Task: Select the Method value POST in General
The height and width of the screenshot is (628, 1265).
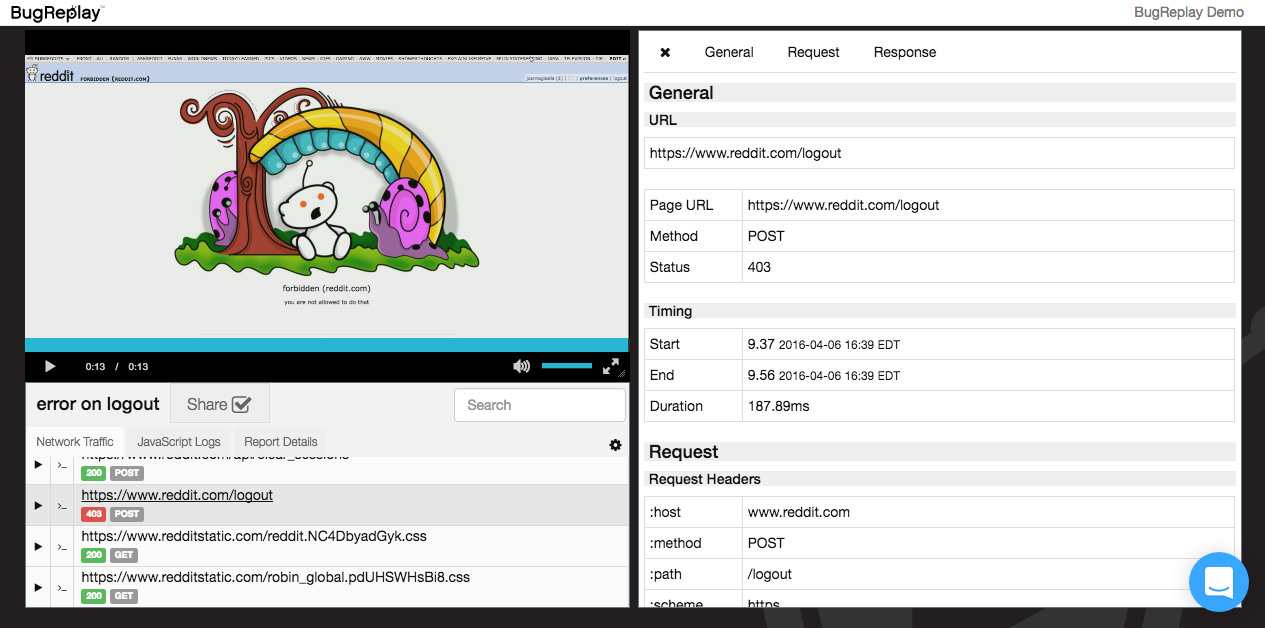Action: 988,236
